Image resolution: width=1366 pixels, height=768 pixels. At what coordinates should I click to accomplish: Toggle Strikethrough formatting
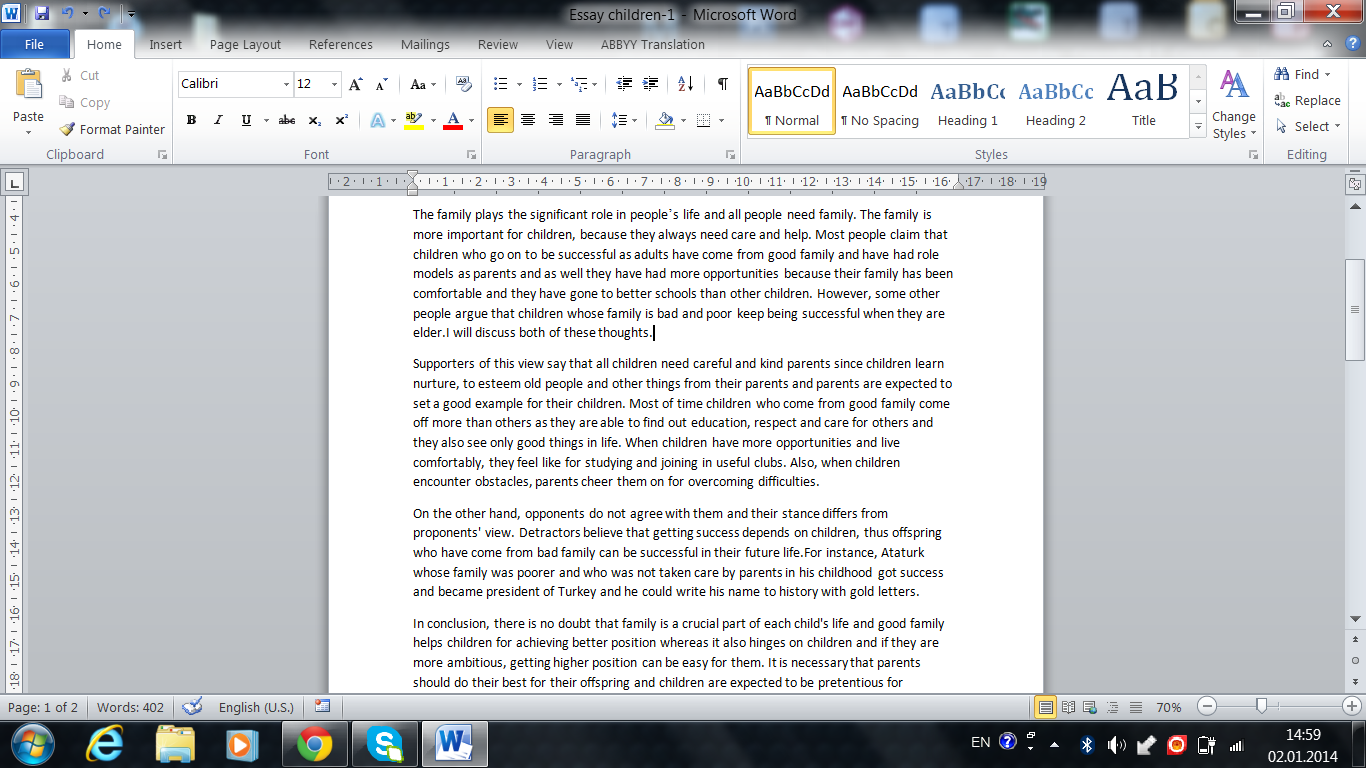[287, 120]
